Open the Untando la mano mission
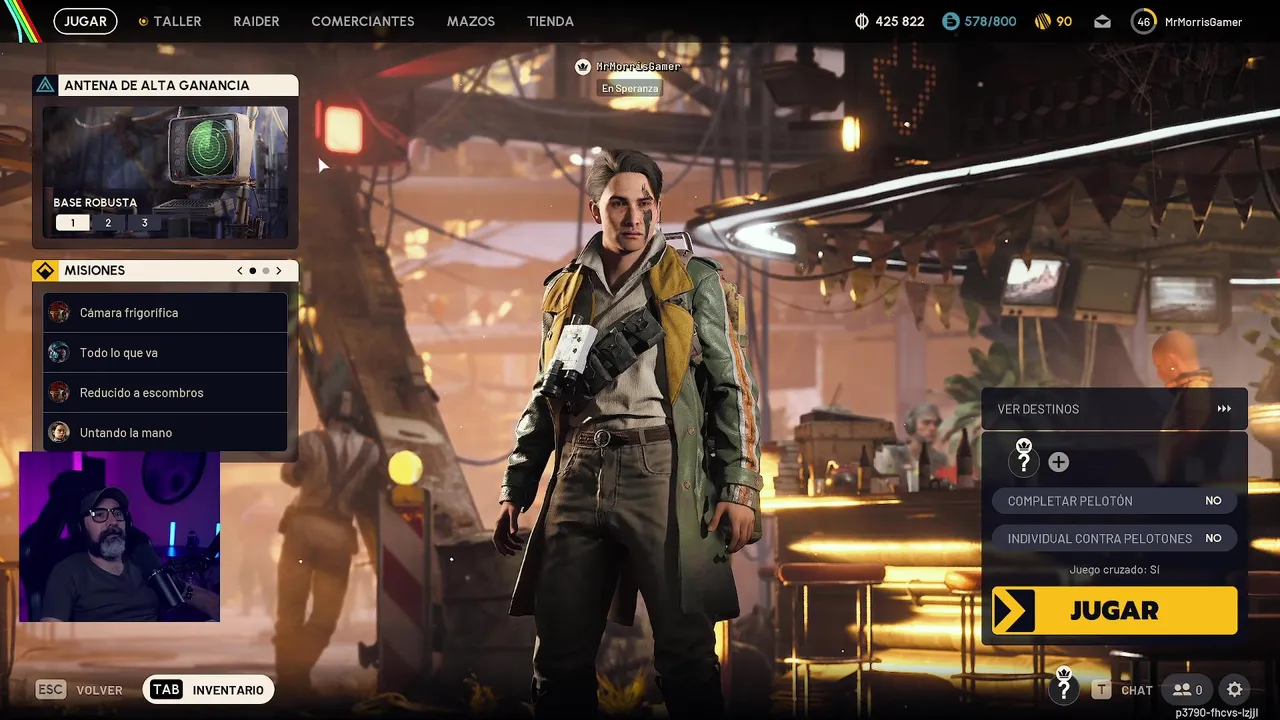Screen dimensions: 1280x720 click(x=165, y=432)
